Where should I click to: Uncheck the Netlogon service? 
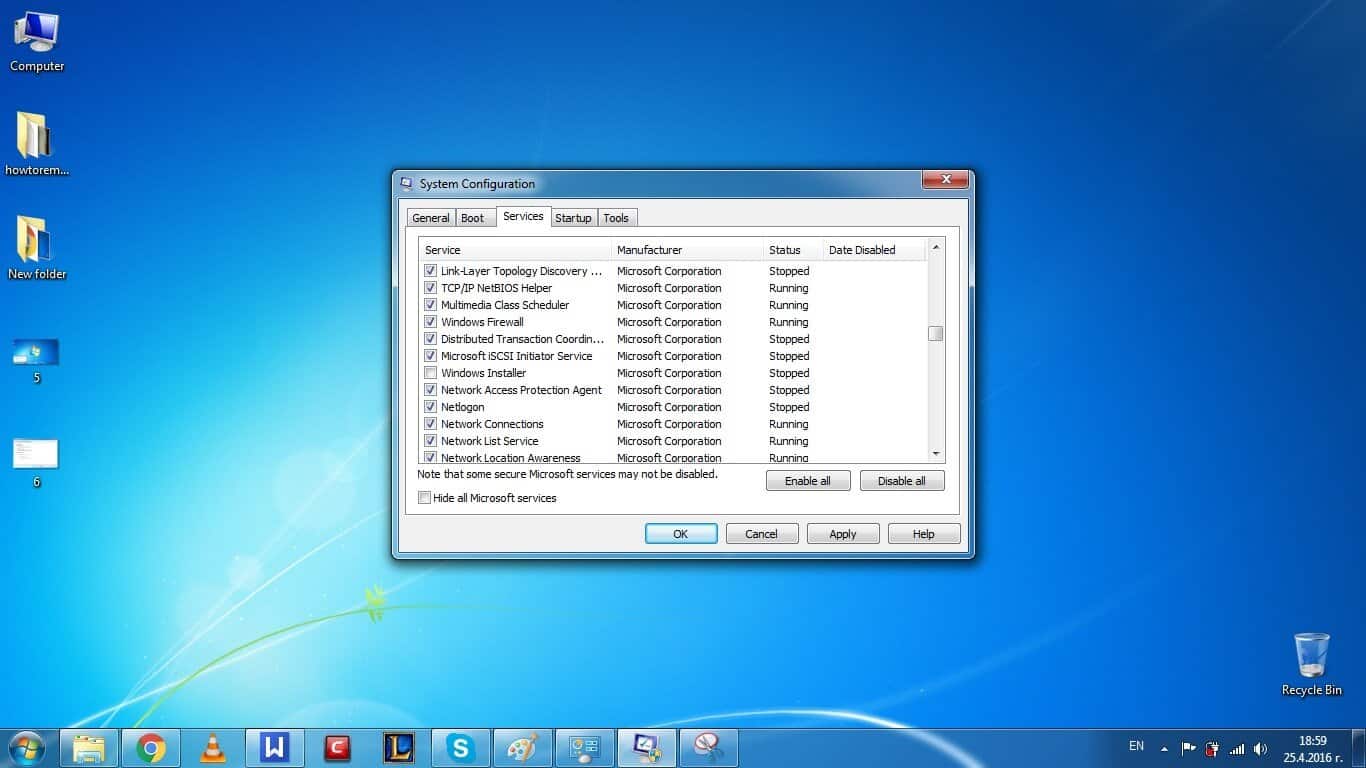431,407
